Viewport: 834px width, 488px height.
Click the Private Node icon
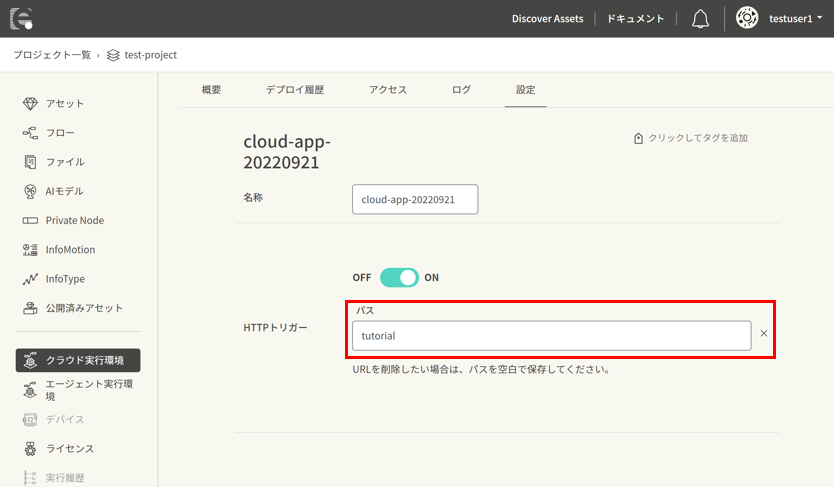[x=30, y=220]
